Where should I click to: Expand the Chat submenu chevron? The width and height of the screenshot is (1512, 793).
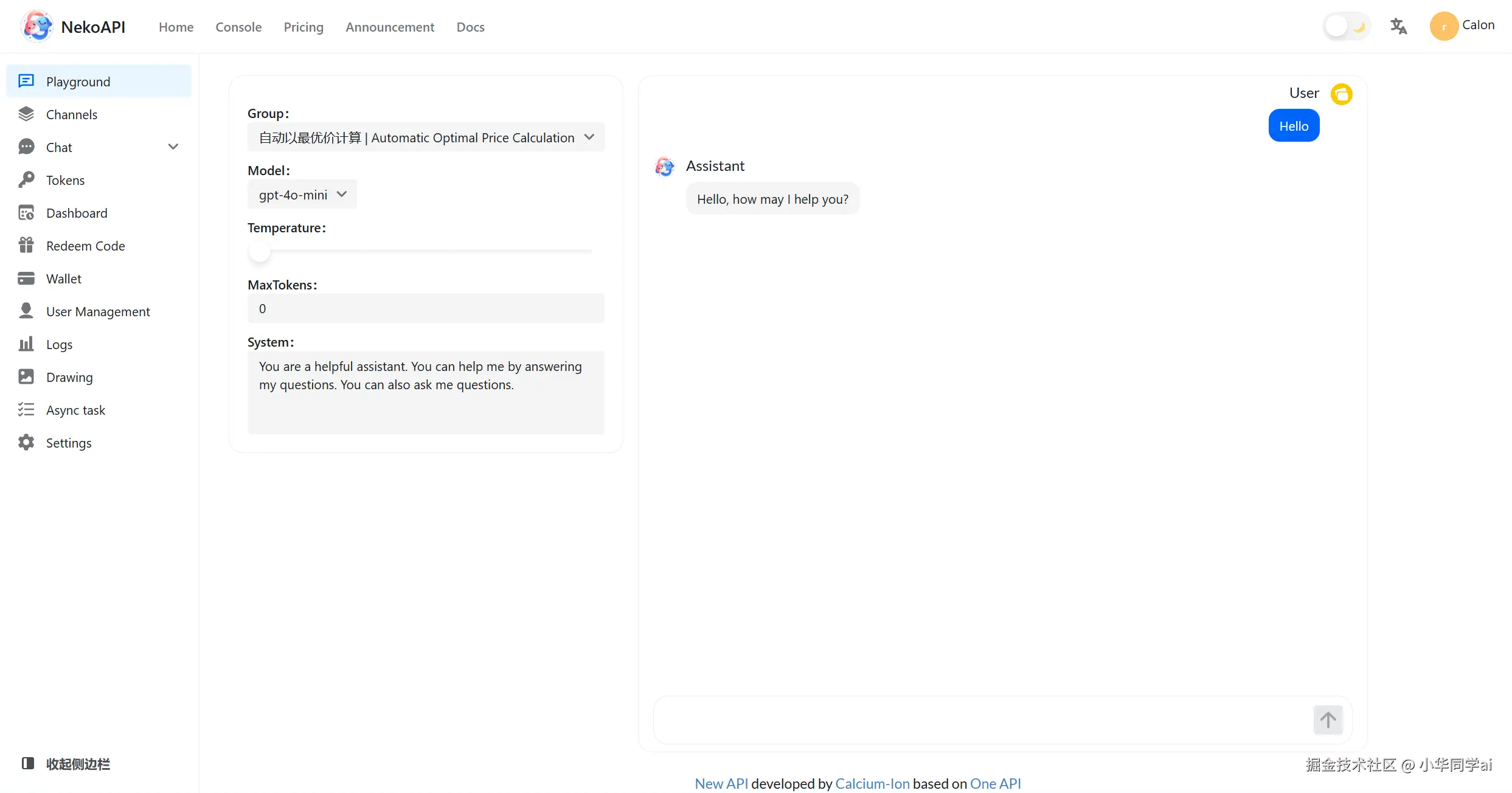click(173, 147)
